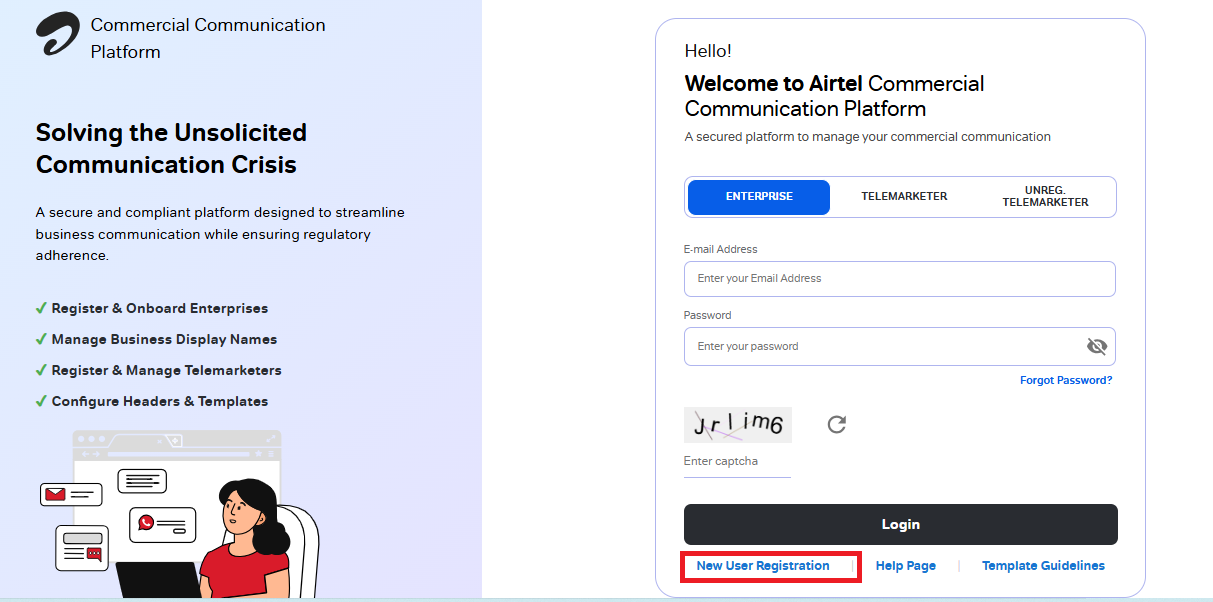Click the checkmark beside Manage Business Display Names
The width and height of the screenshot is (1213, 602).
(x=41, y=339)
